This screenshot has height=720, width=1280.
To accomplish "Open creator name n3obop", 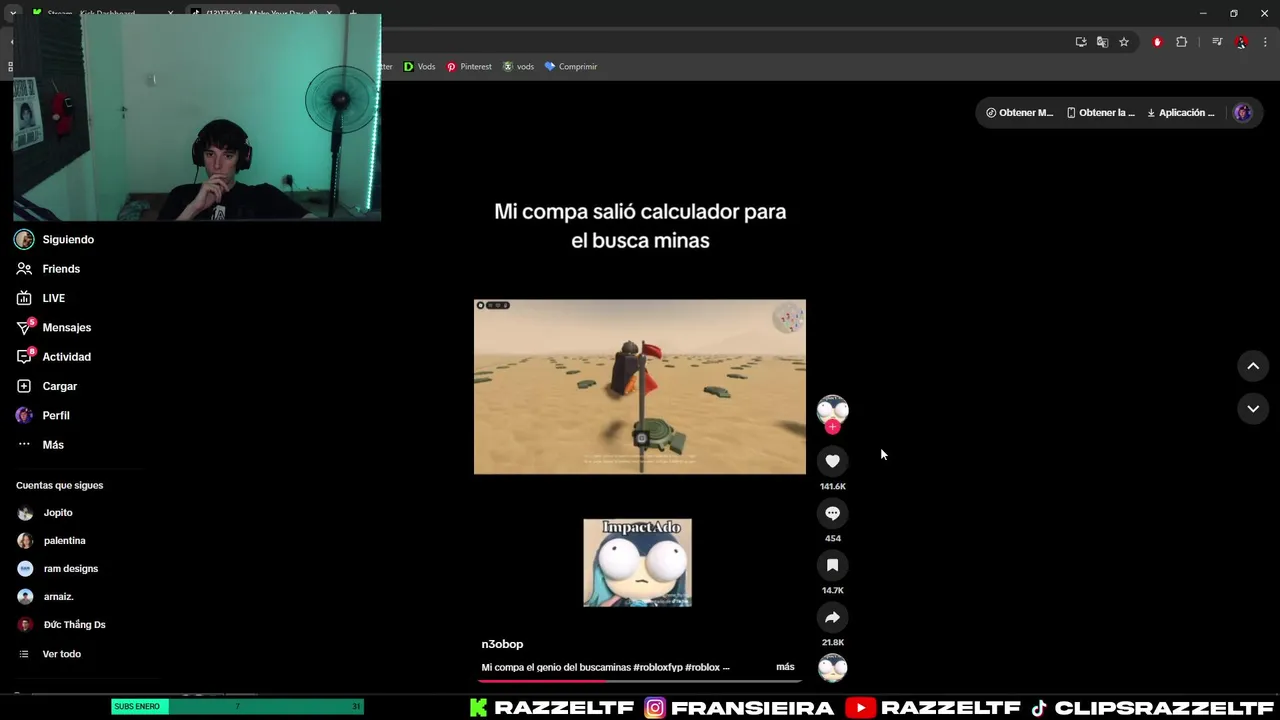I will (x=502, y=644).
